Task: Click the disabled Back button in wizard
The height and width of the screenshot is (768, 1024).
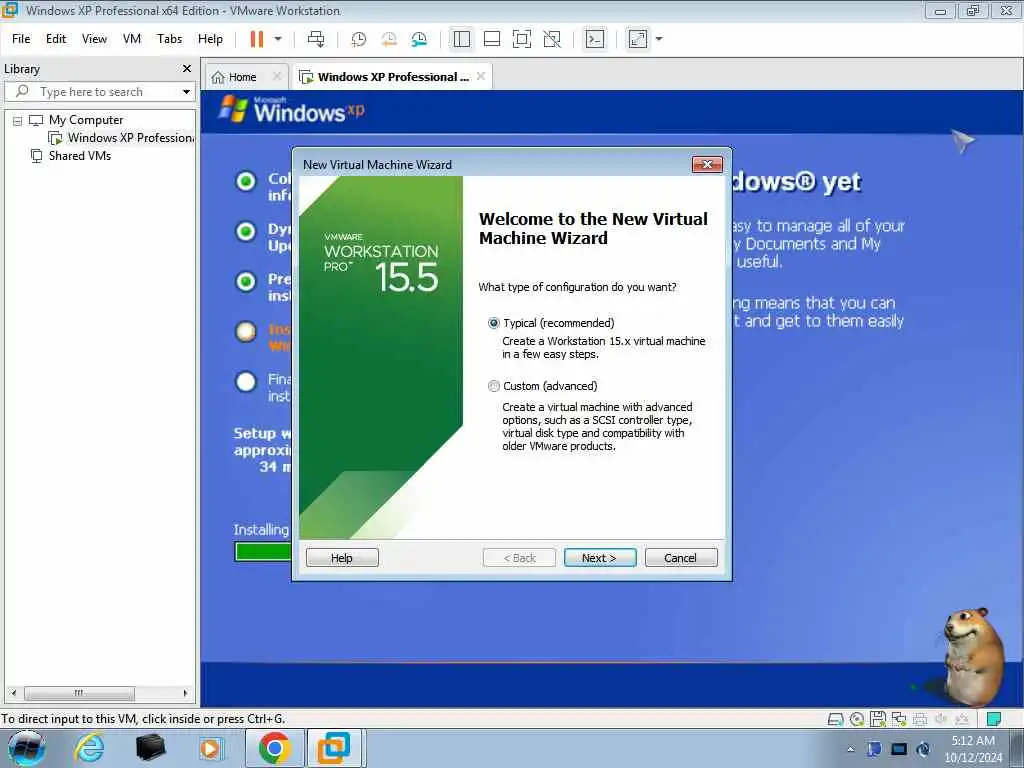Action: click(519, 558)
